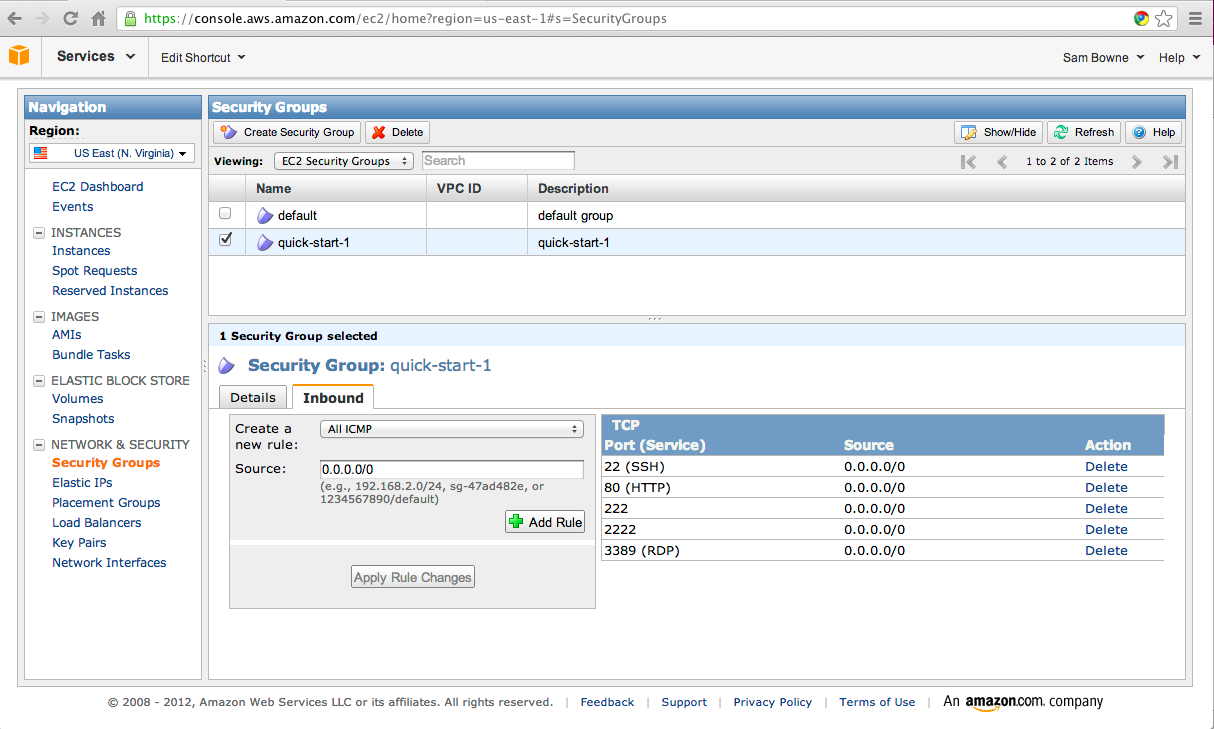Open Key Pairs link

click(79, 543)
